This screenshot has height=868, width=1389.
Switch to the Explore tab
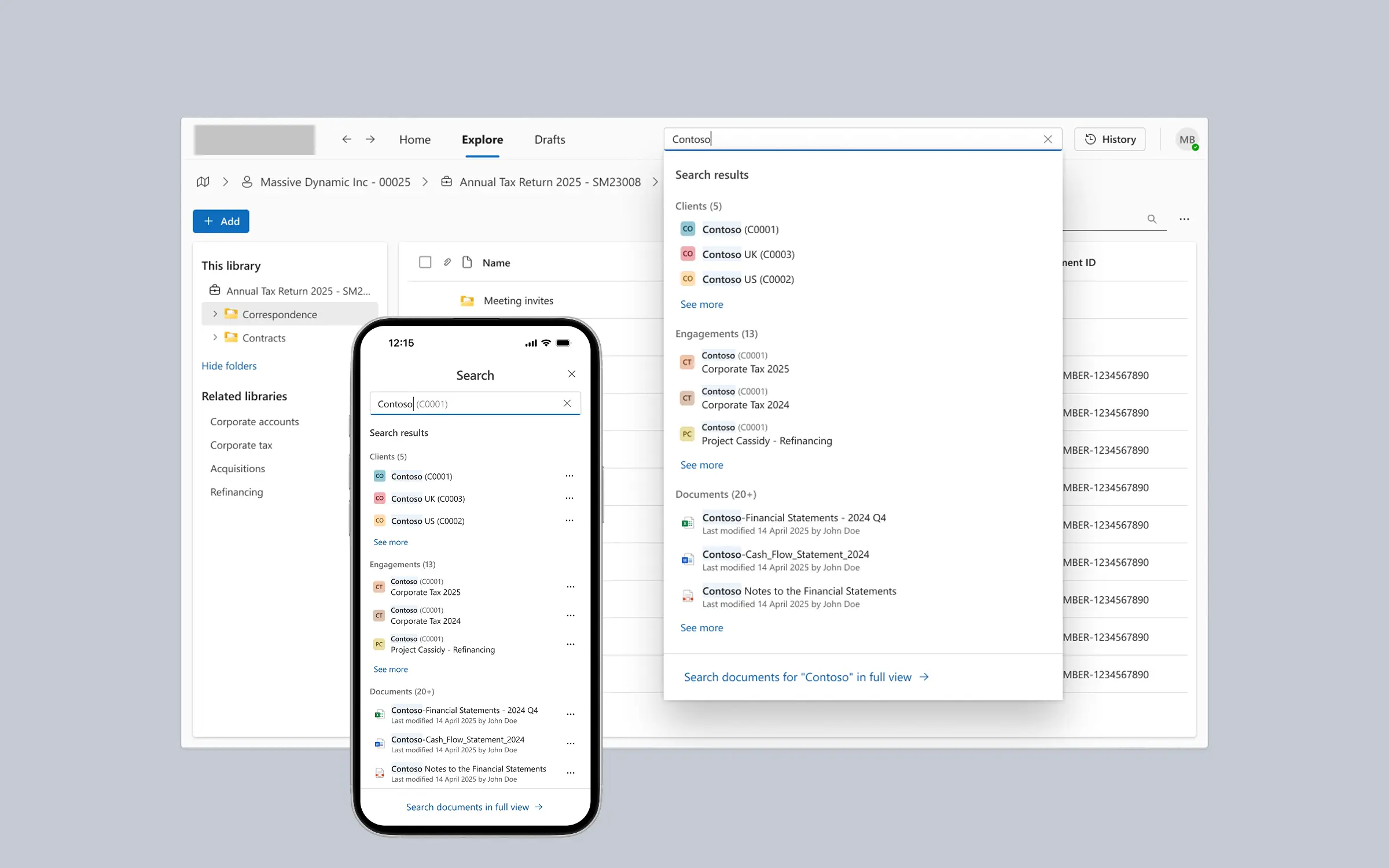point(482,139)
